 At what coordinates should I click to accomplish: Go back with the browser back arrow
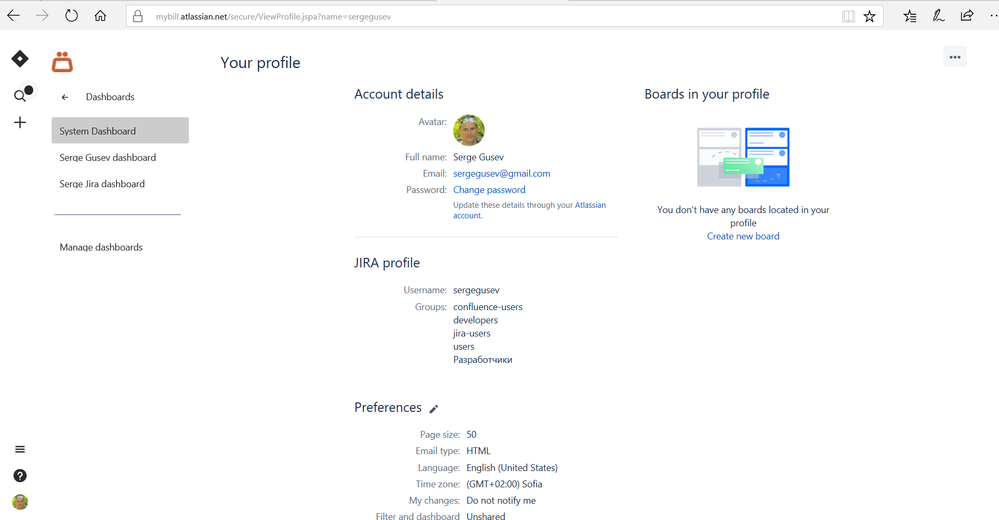point(13,16)
